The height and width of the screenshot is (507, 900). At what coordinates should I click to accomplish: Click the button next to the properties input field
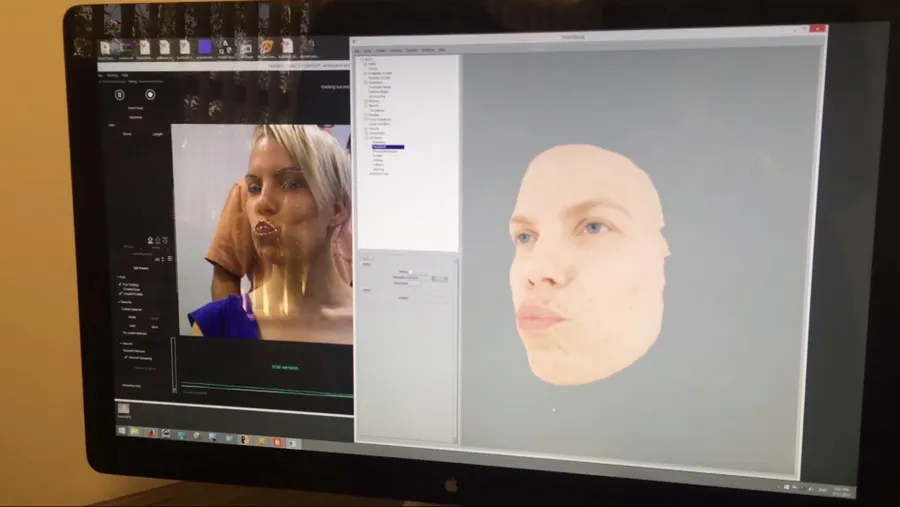pos(439,279)
